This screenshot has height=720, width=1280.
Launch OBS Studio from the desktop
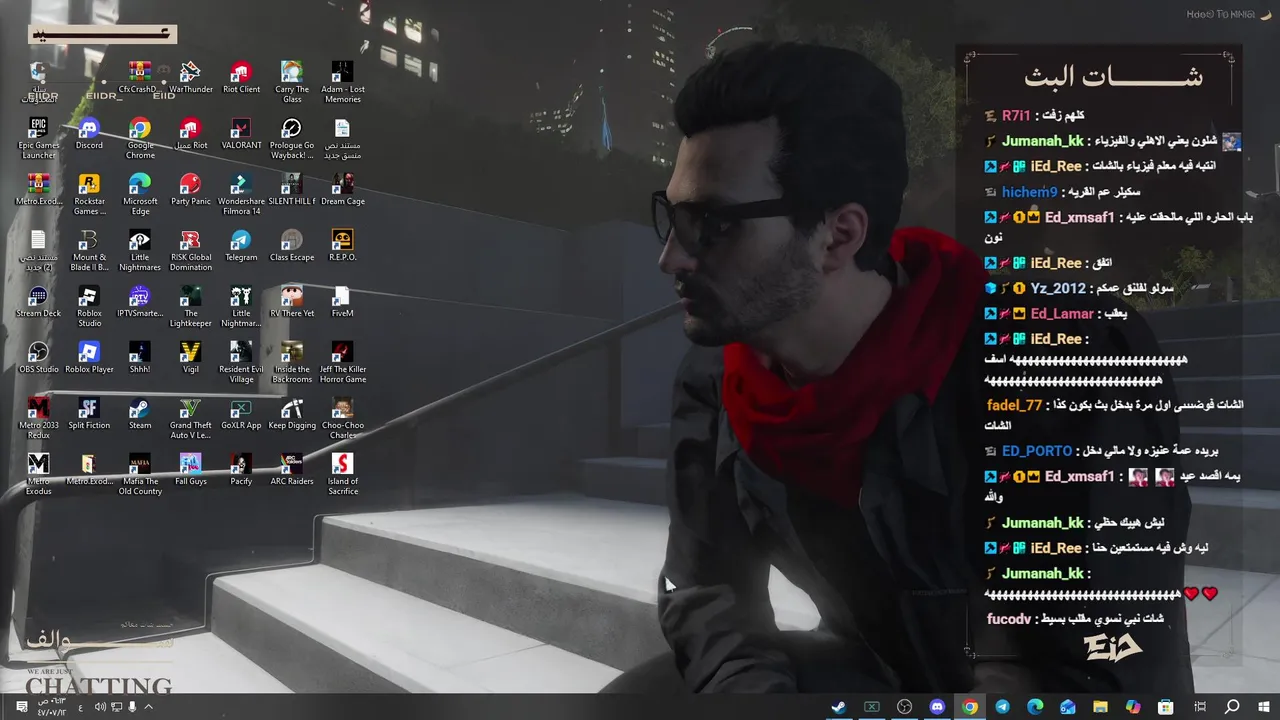(38, 358)
